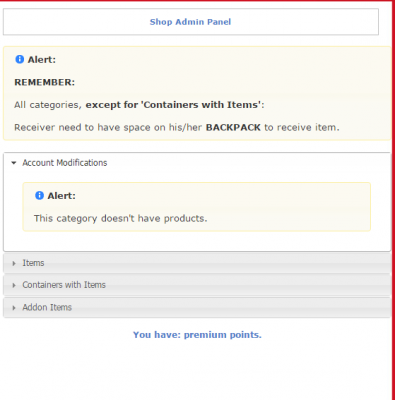
Task: Click the 'Alert:' heading inside Account Modifications
Action: tap(62, 196)
